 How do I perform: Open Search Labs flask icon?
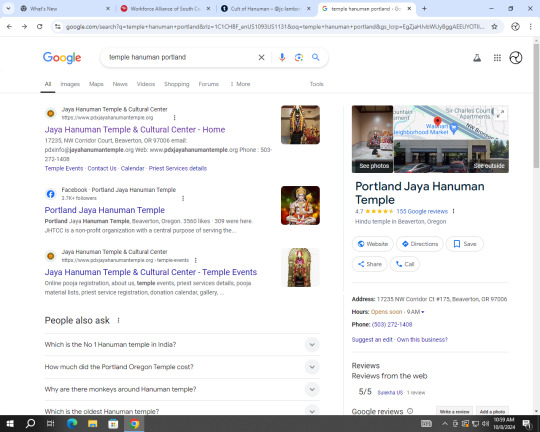[x=477, y=58]
